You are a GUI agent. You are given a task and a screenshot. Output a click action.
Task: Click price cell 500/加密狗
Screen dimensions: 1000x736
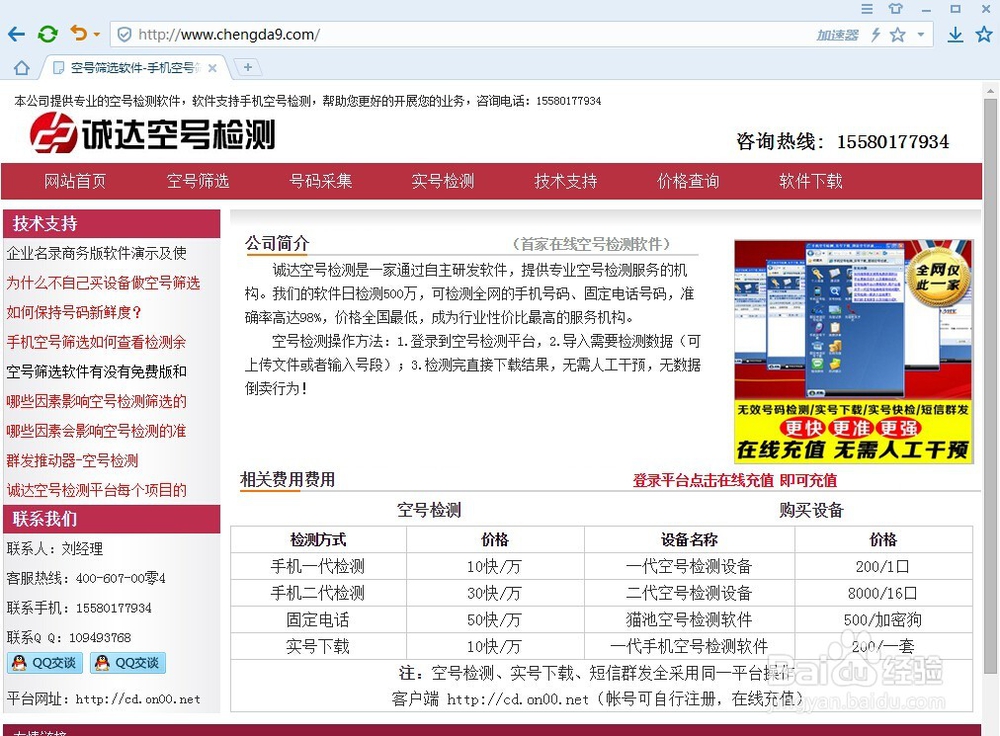coord(883,620)
